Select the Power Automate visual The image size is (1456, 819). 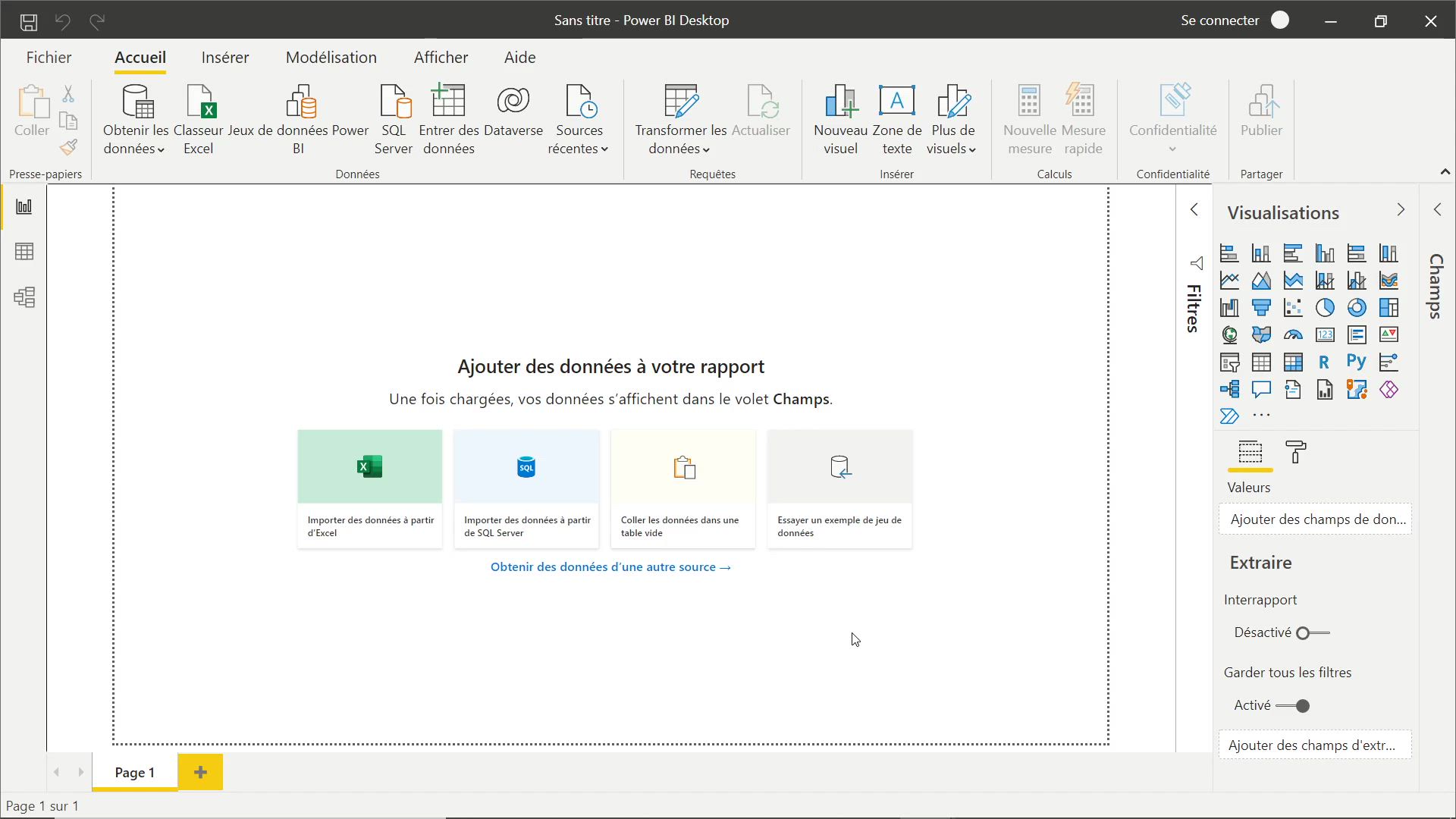tap(1229, 416)
